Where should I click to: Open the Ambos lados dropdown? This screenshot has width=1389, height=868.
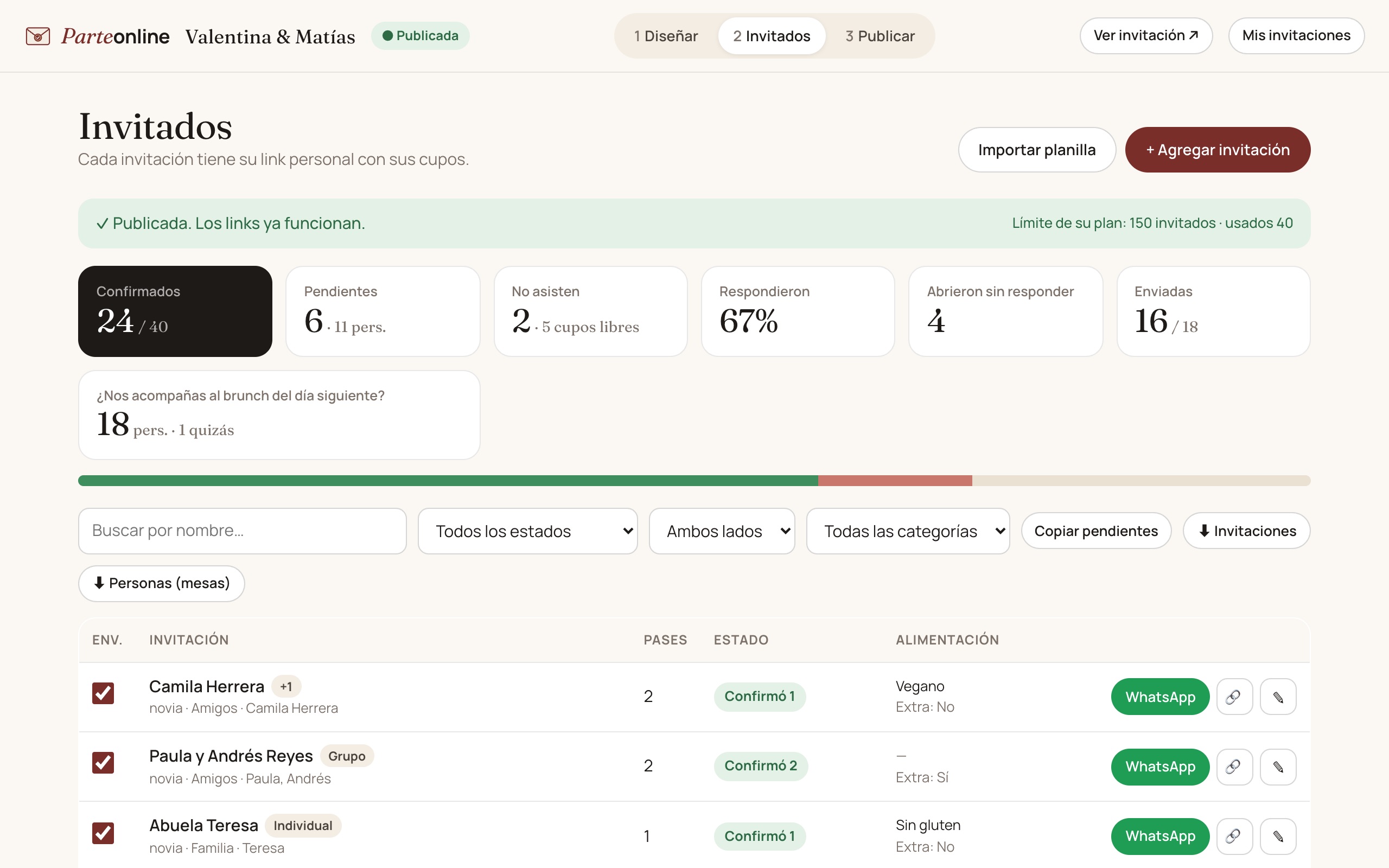coord(722,531)
